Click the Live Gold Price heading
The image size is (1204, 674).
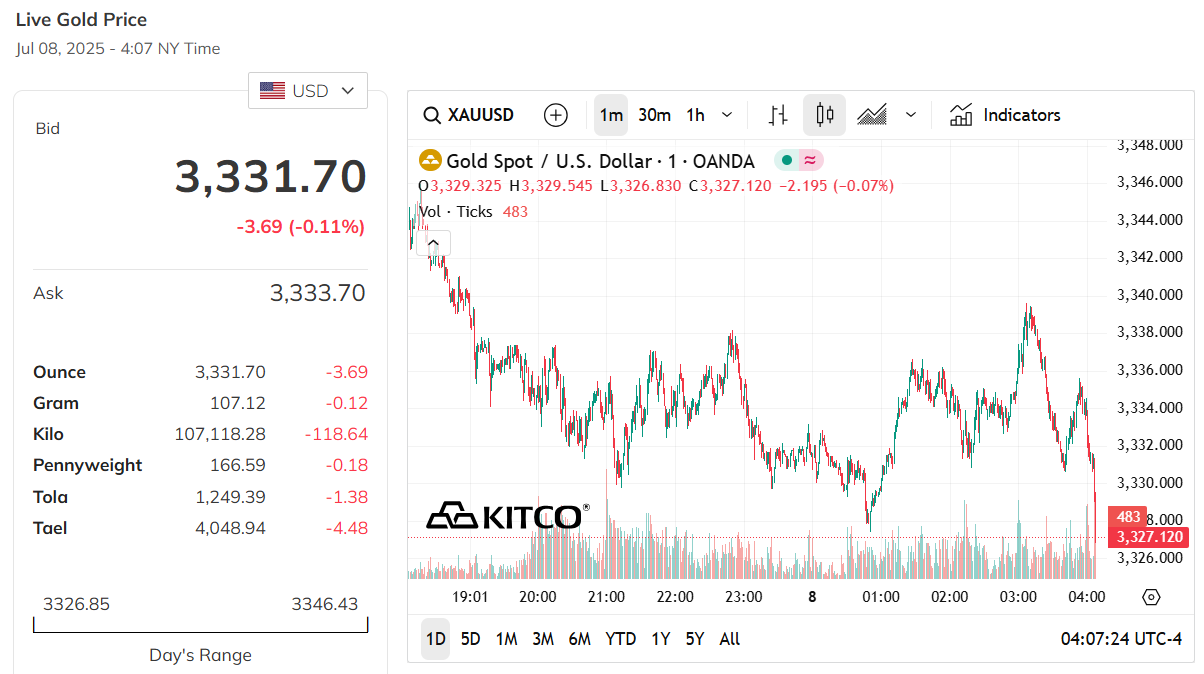click(x=81, y=19)
